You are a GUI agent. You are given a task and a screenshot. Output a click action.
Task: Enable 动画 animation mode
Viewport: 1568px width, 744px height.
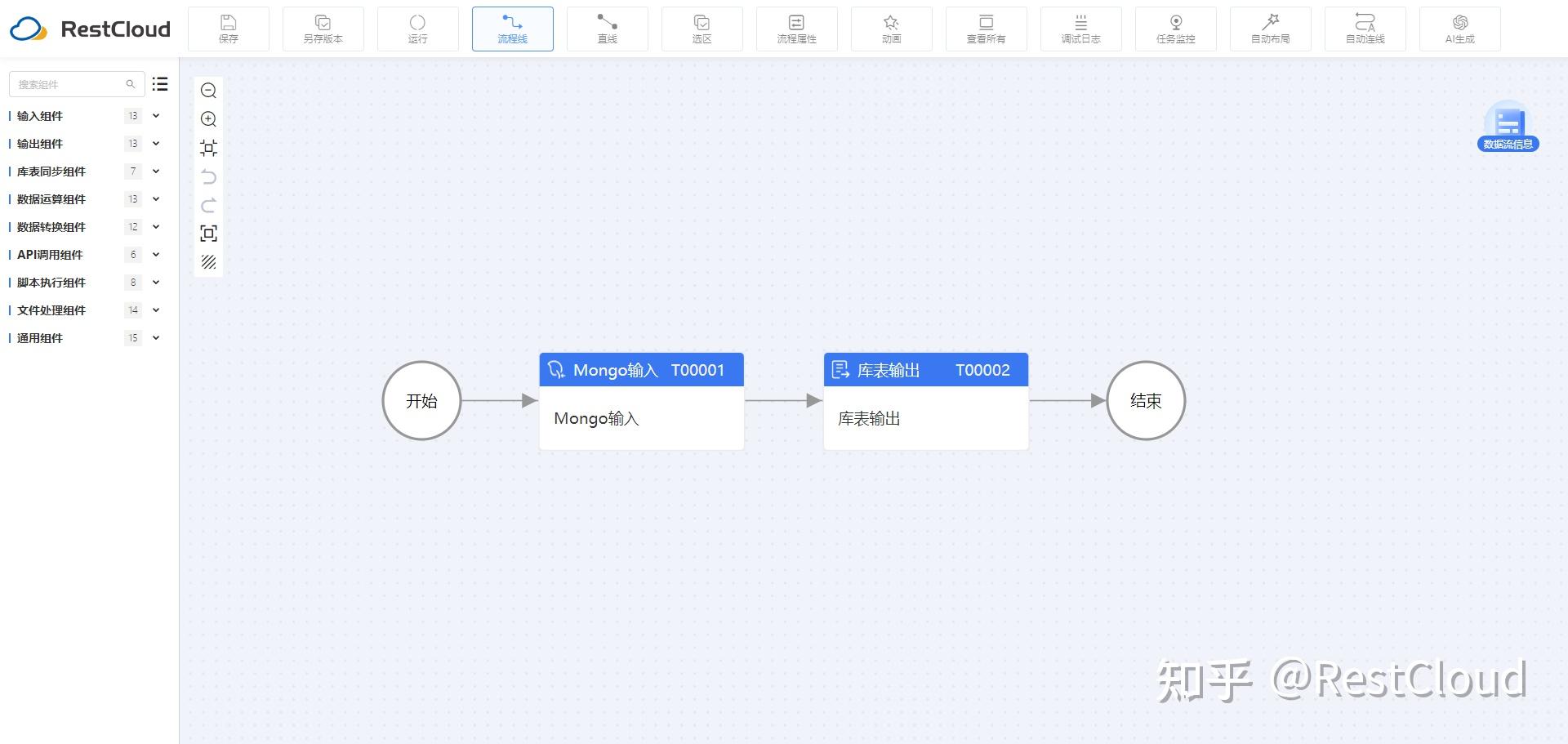(891, 28)
